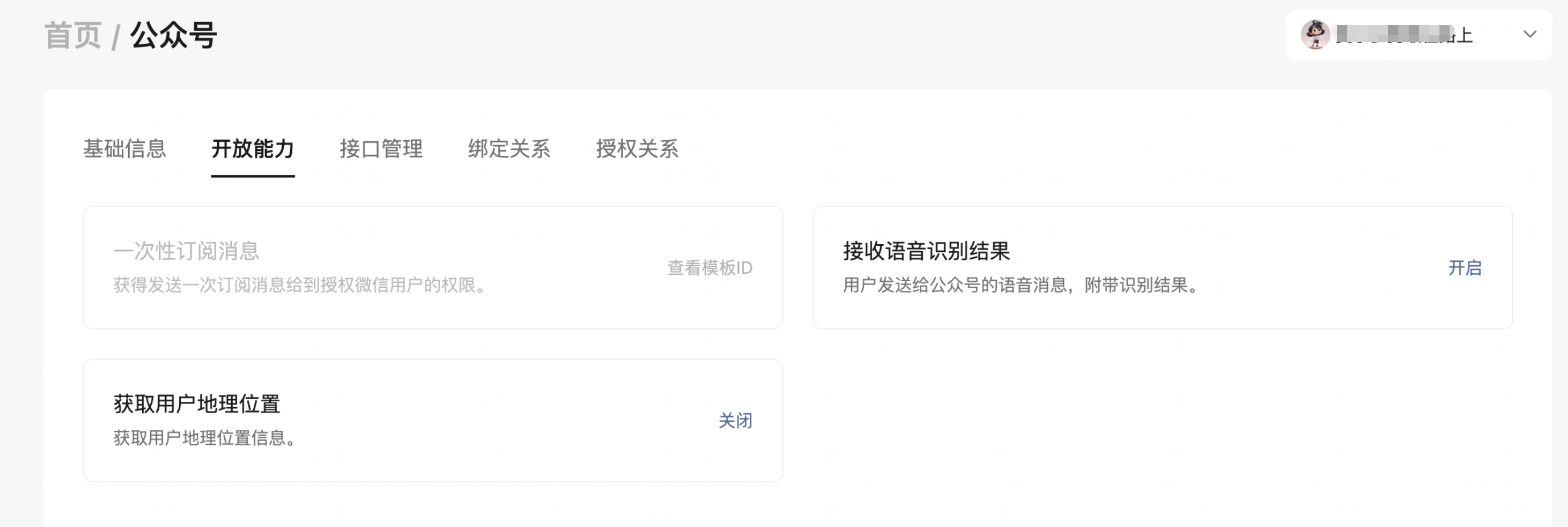
Task: Click the 一次性订阅消息 card title
Action: click(x=186, y=251)
